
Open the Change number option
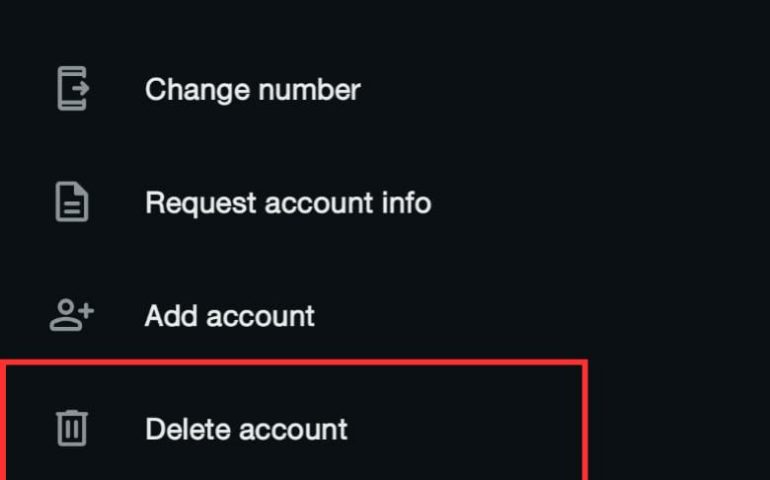pyautogui.click(x=252, y=89)
